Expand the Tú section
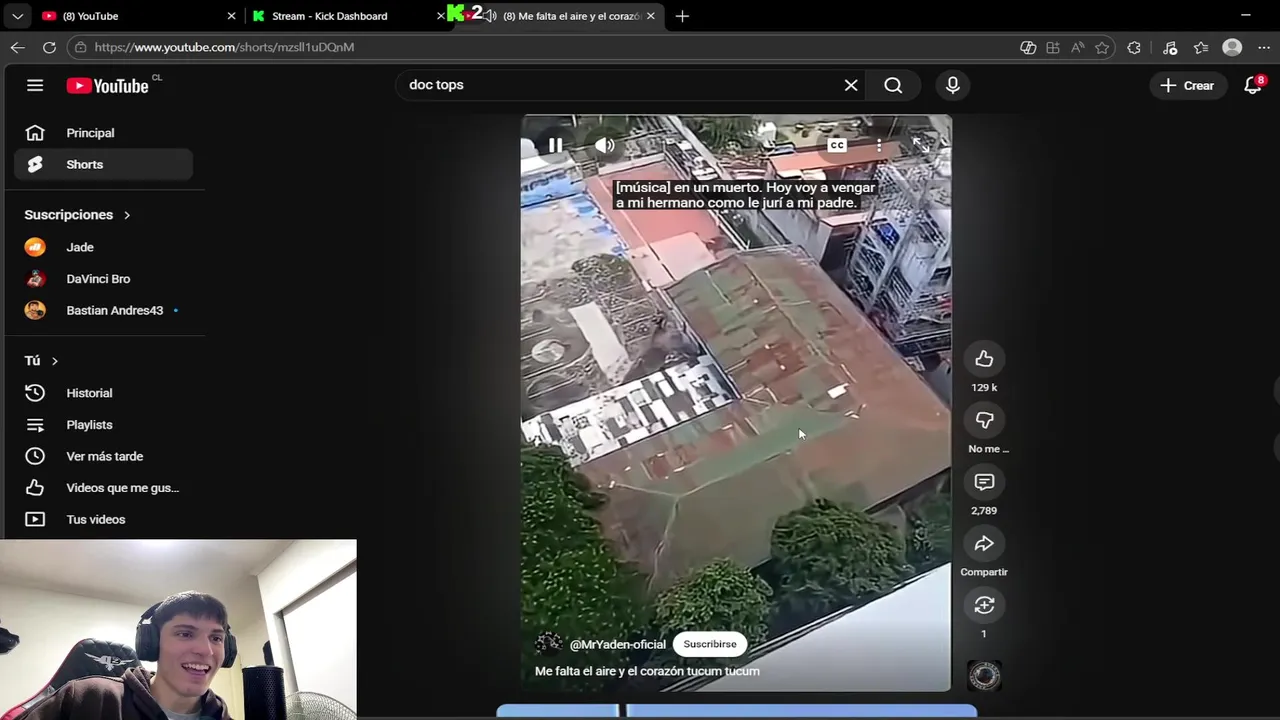Screen dimensions: 1280x720 coord(41,360)
